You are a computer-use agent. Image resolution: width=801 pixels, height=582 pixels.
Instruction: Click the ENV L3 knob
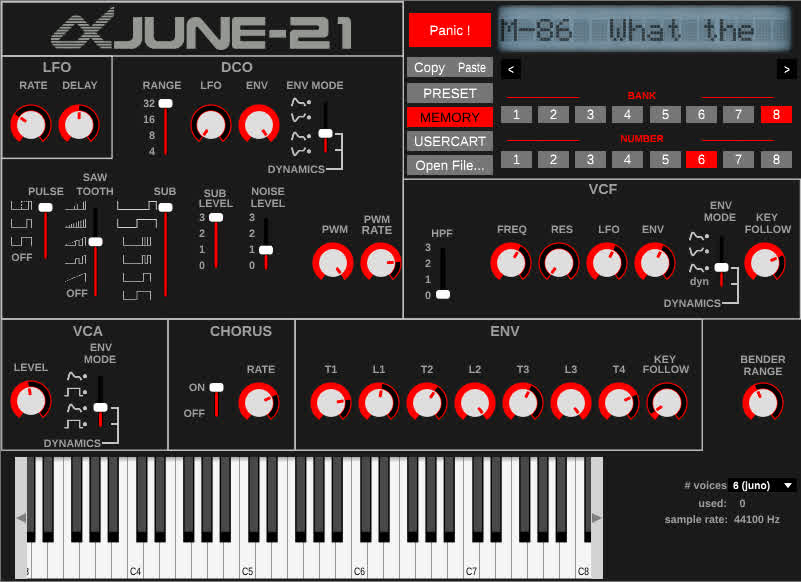point(571,403)
